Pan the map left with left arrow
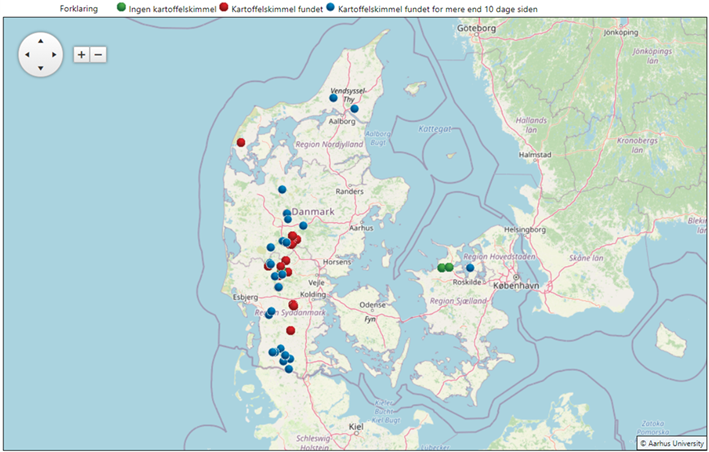The width and height of the screenshot is (709, 452). click(27, 54)
